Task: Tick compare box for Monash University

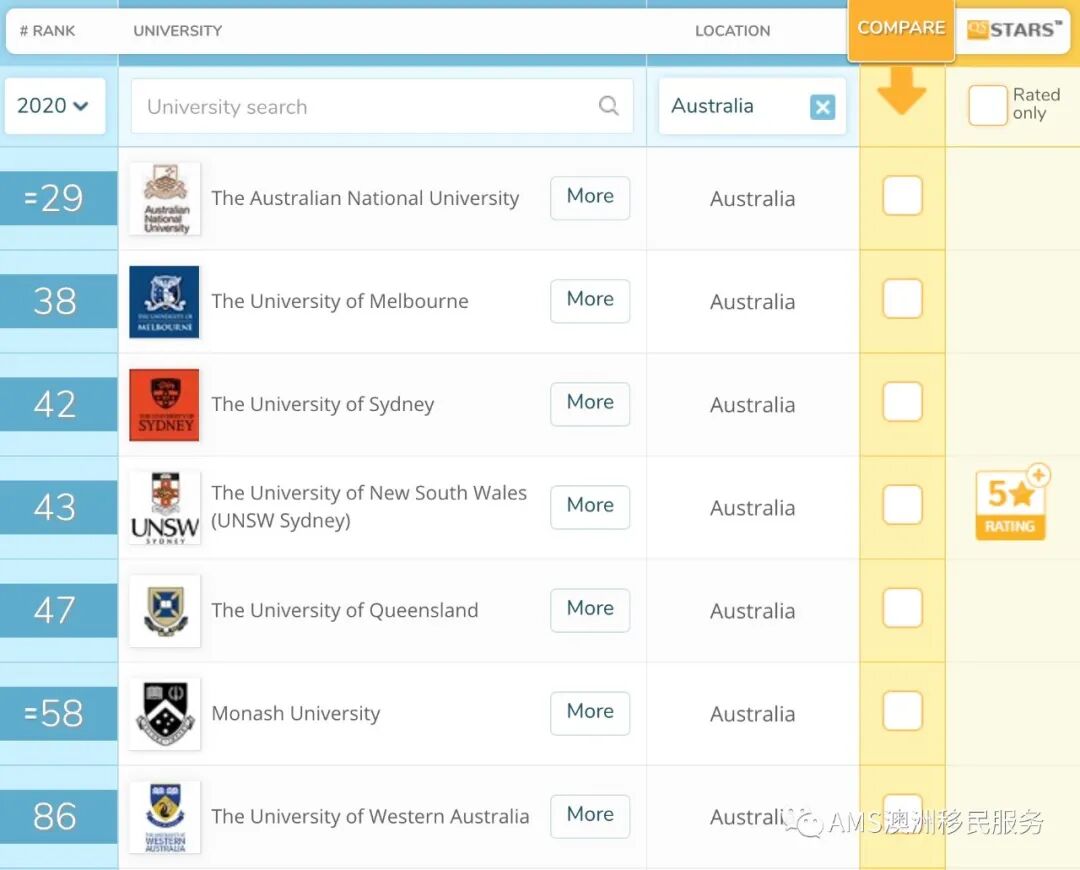Action: pos(902,710)
